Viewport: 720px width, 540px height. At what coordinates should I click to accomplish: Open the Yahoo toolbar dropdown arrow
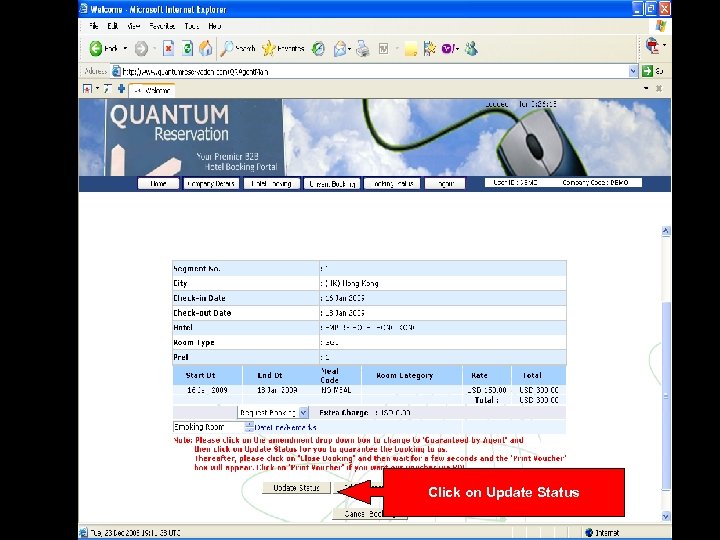click(x=457, y=49)
